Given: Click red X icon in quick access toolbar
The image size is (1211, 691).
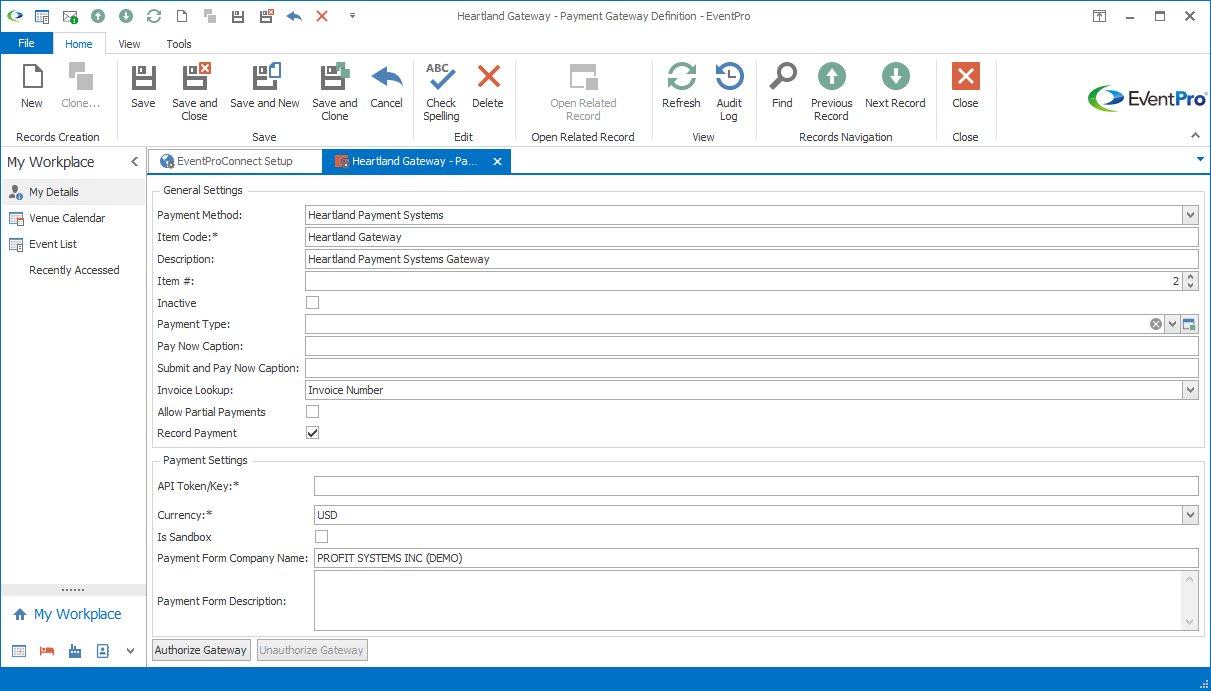Looking at the screenshot, I should pyautogui.click(x=322, y=16).
